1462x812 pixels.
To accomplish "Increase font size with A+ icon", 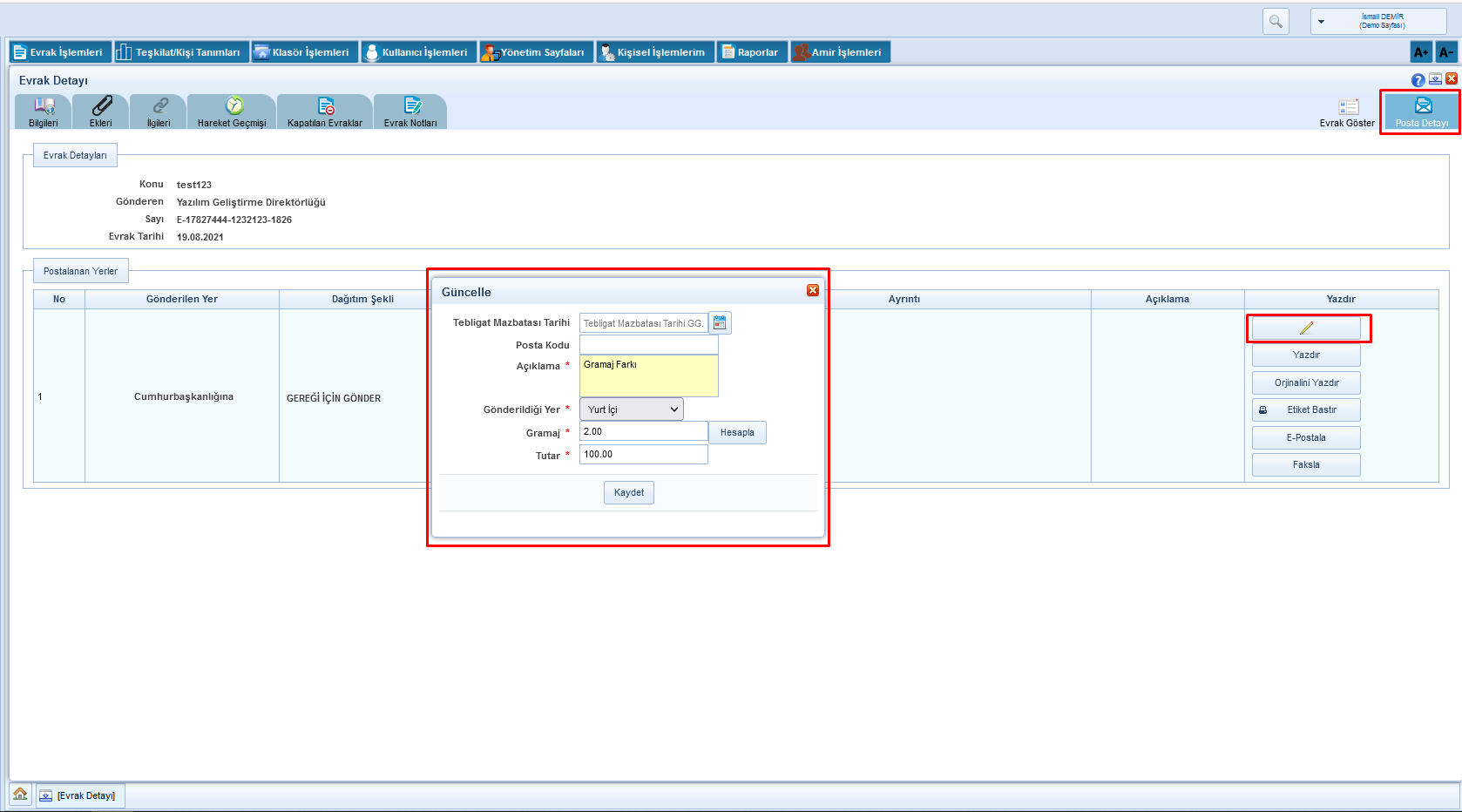I will [1421, 52].
